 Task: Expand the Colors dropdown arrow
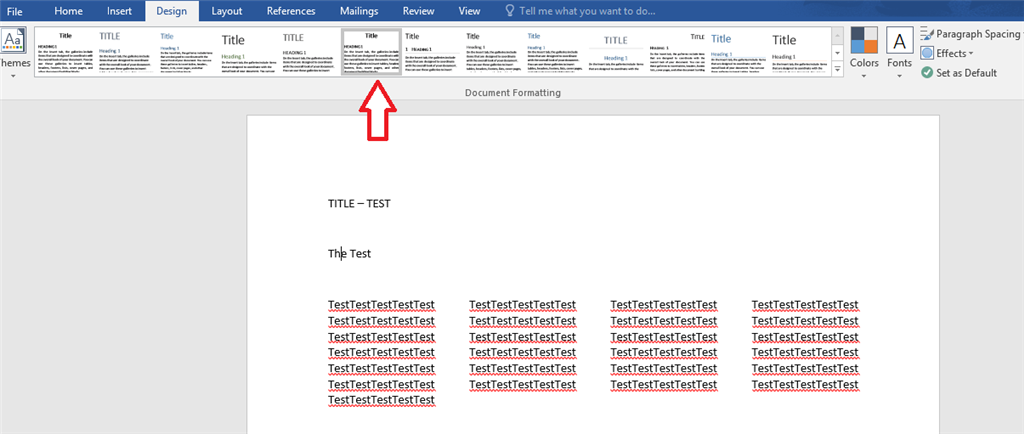click(x=864, y=76)
